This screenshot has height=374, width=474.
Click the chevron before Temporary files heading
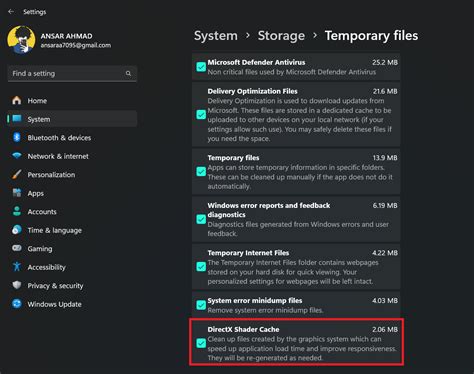[315, 35]
